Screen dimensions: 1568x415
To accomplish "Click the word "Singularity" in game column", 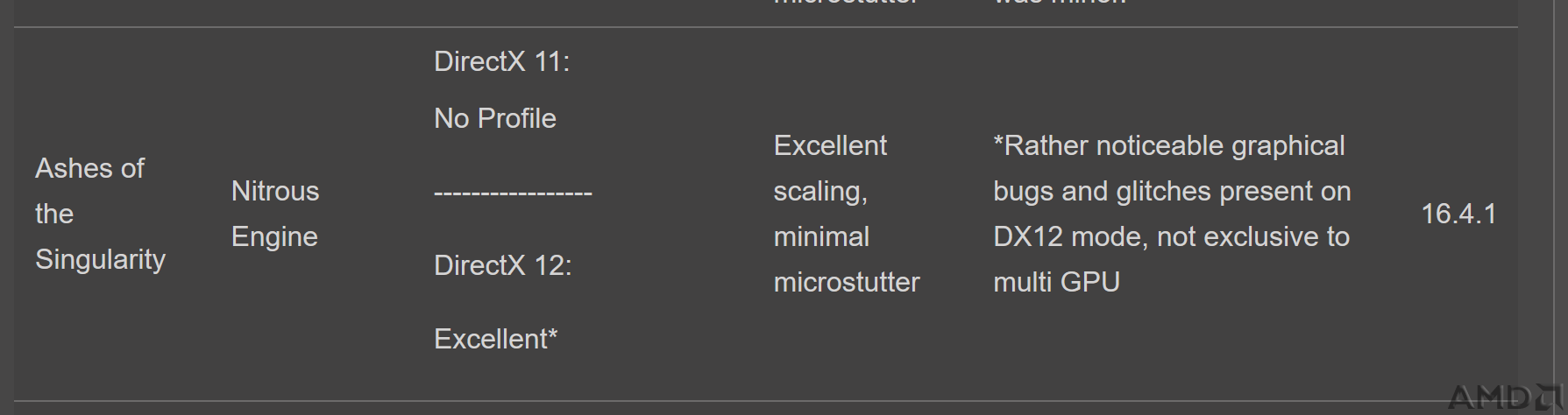I will pos(100,260).
